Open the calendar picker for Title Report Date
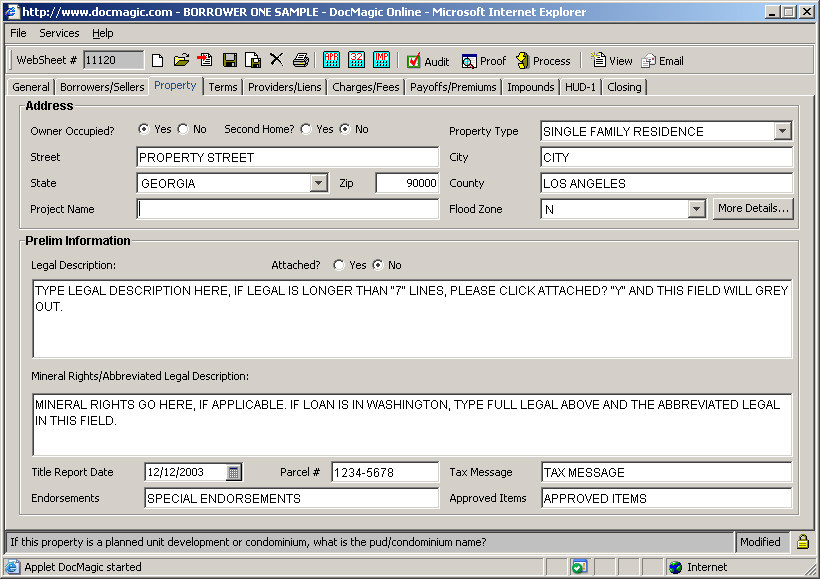 (x=233, y=472)
